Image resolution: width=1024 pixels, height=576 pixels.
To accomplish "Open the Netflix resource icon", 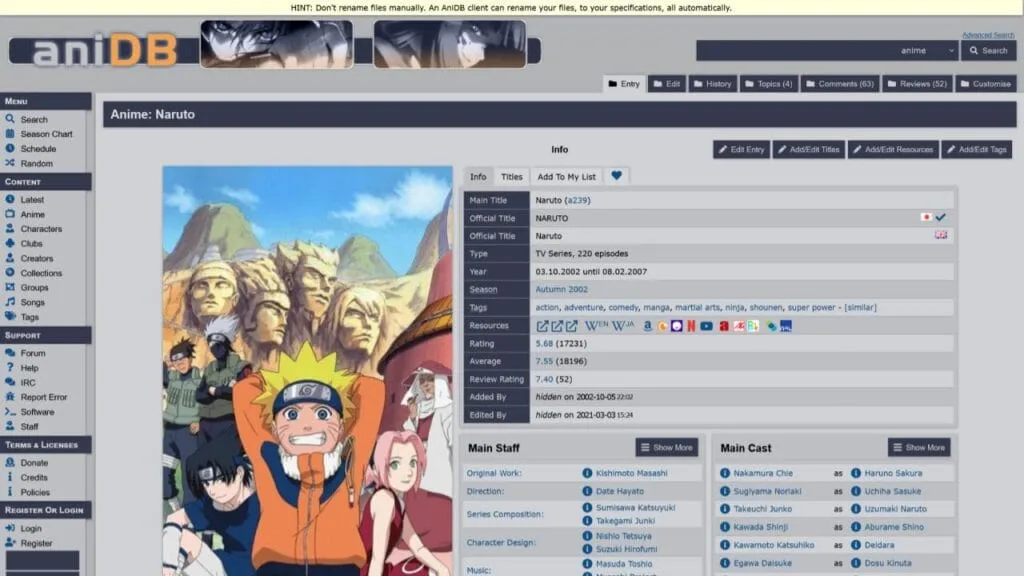I will pyautogui.click(x=691, y=326).
